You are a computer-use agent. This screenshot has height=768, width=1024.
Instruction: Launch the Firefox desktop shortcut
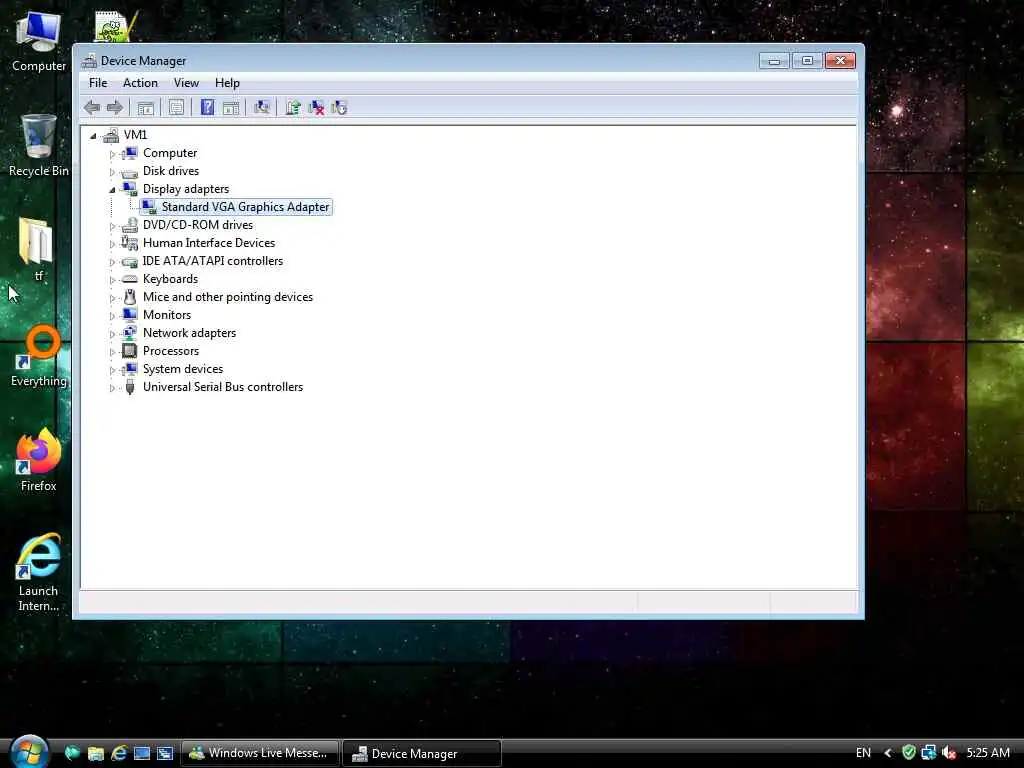pos(39,460)
